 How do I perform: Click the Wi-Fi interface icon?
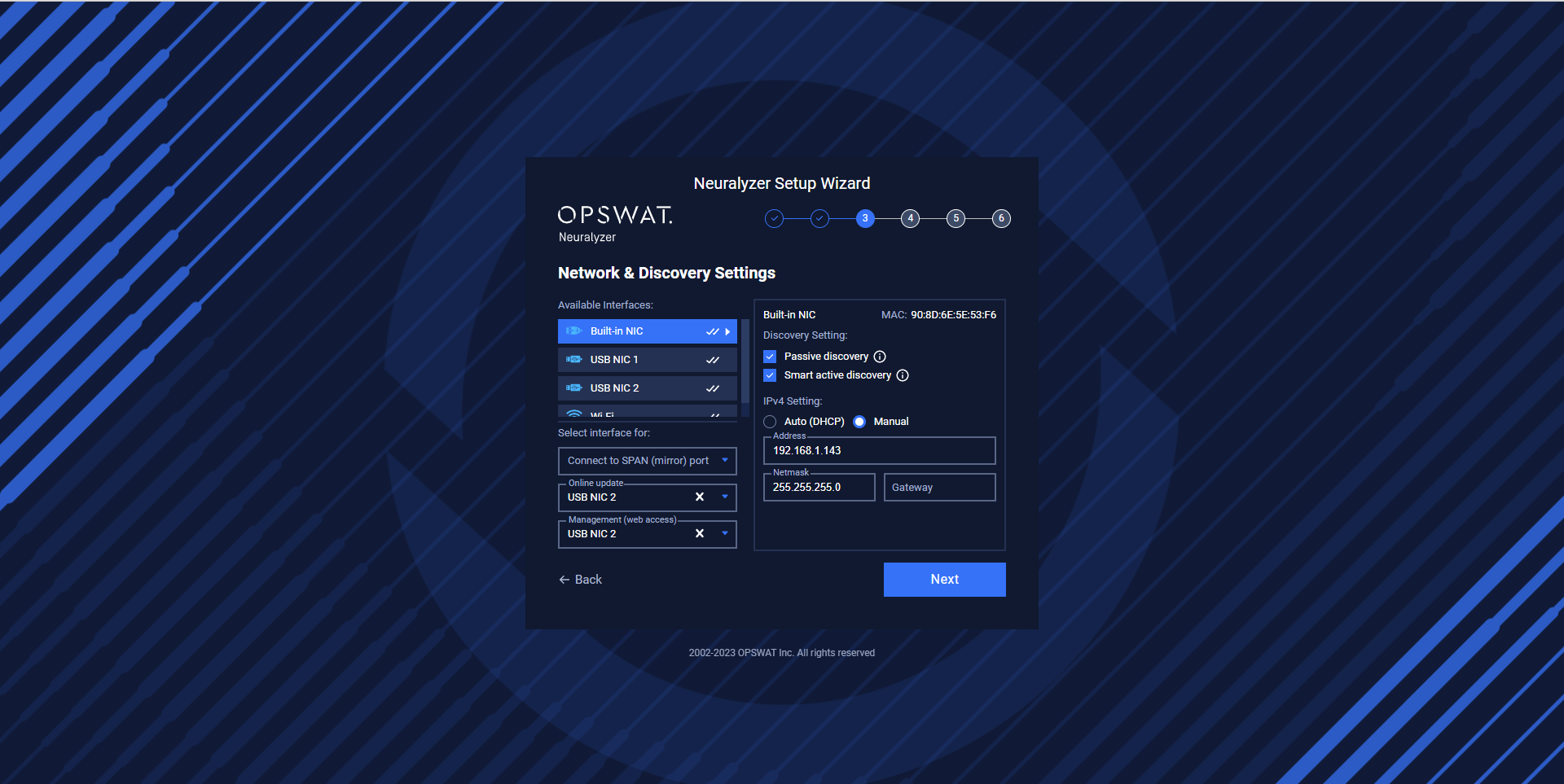click(573, 414)
